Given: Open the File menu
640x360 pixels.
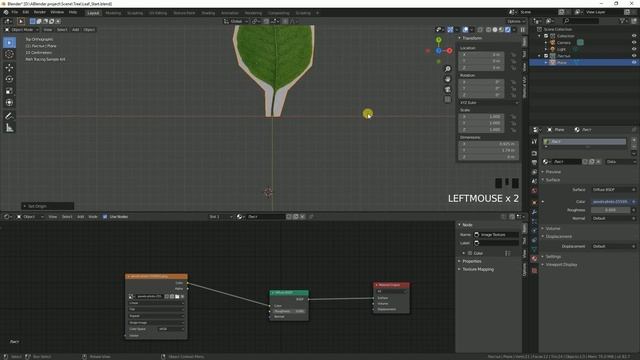Looking at the screenshot, I should [15, 12].
